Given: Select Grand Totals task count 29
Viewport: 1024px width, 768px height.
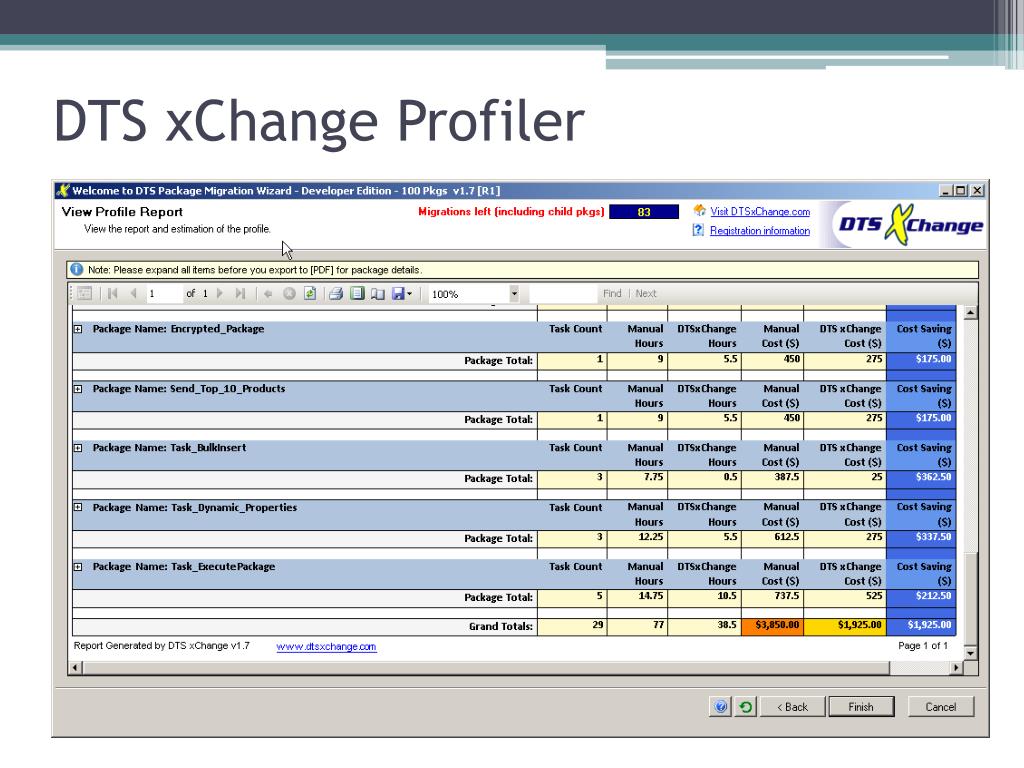Looking at the screenshot, I should (572, 626).
